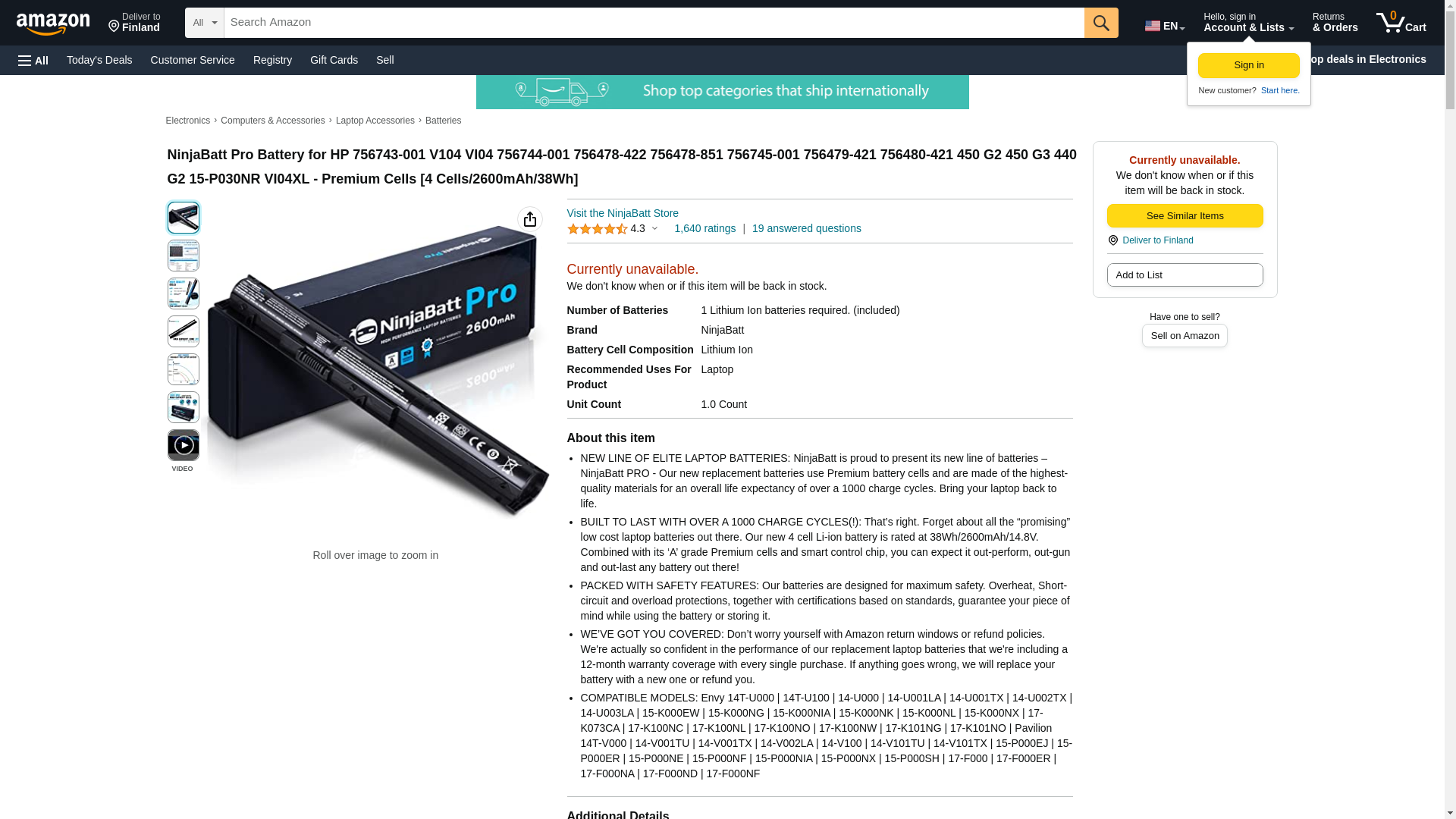Viewport: 1456px width, 819px height.
Task: Open the shopping cart icon
Action: (x=1401, y=23)
